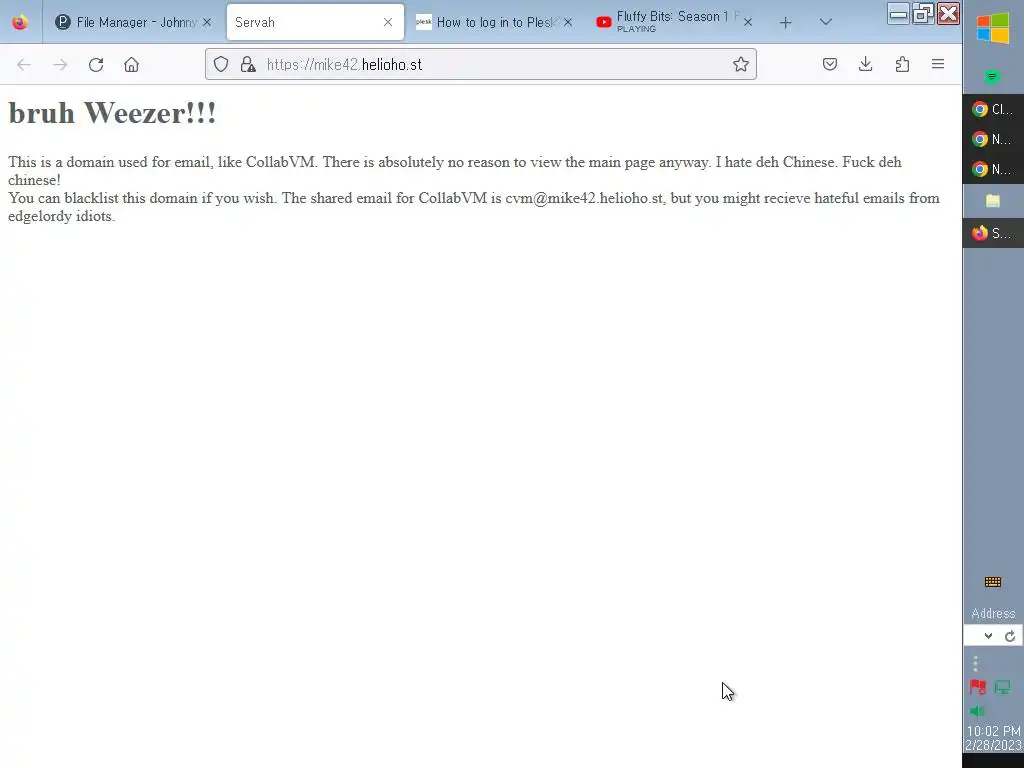
Task: Close the File Manager tab
Action: 207,22
